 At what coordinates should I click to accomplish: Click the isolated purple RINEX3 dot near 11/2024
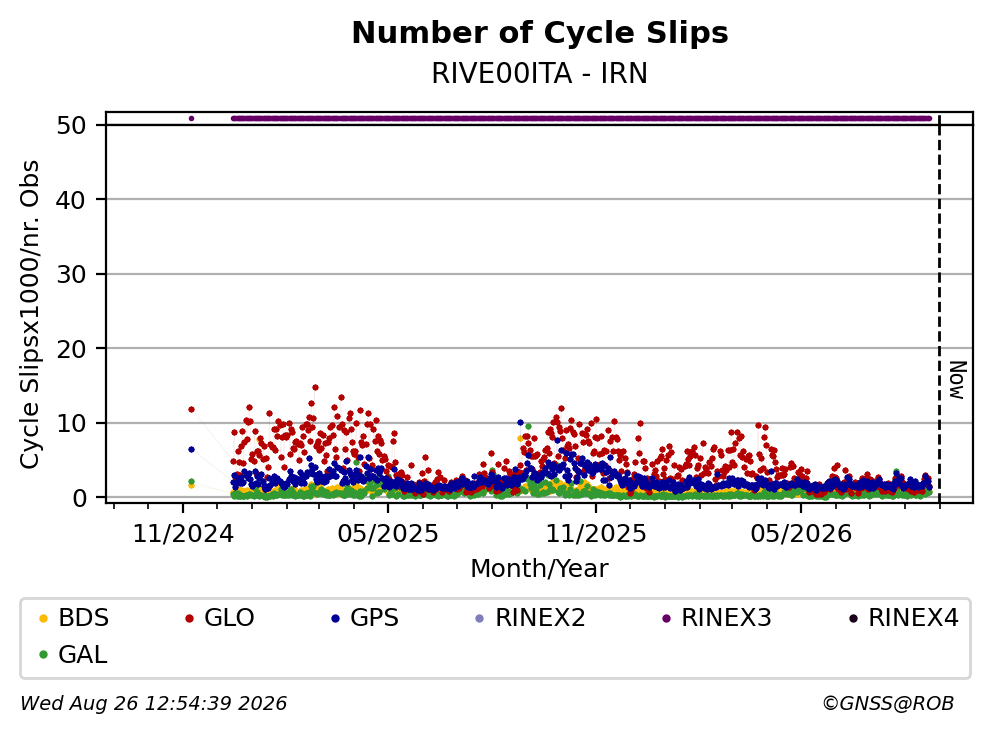[191, 118]
